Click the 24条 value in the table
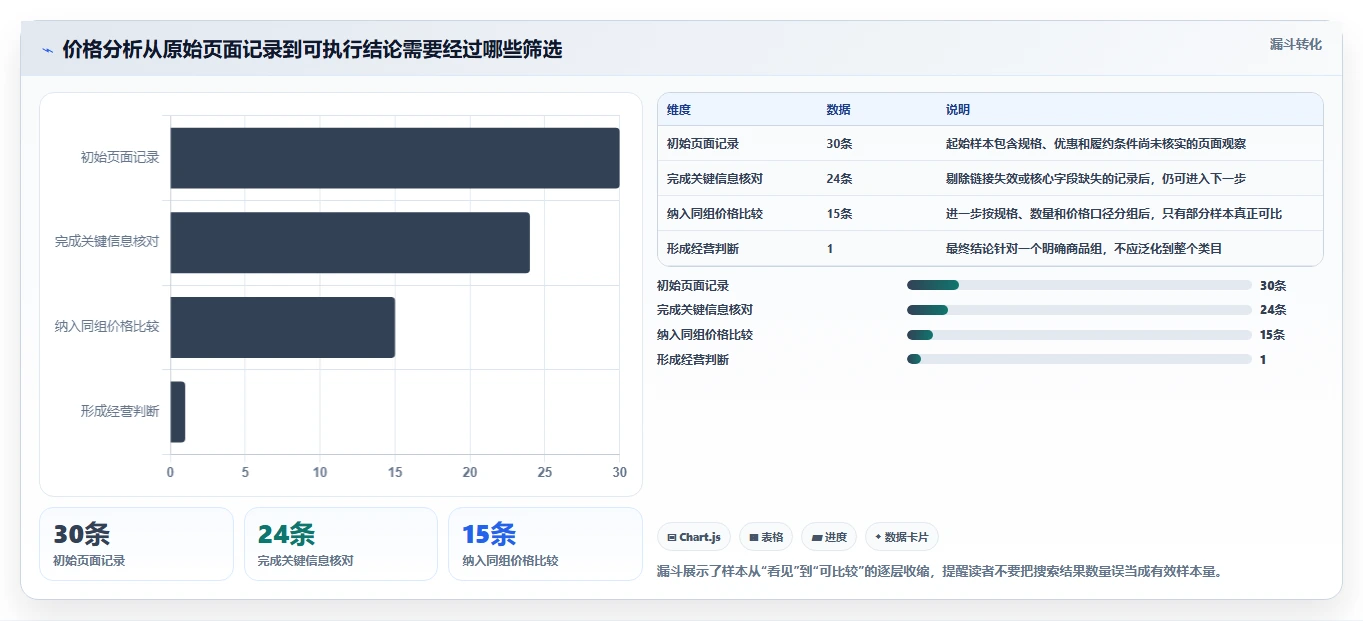 pos(839,179)
